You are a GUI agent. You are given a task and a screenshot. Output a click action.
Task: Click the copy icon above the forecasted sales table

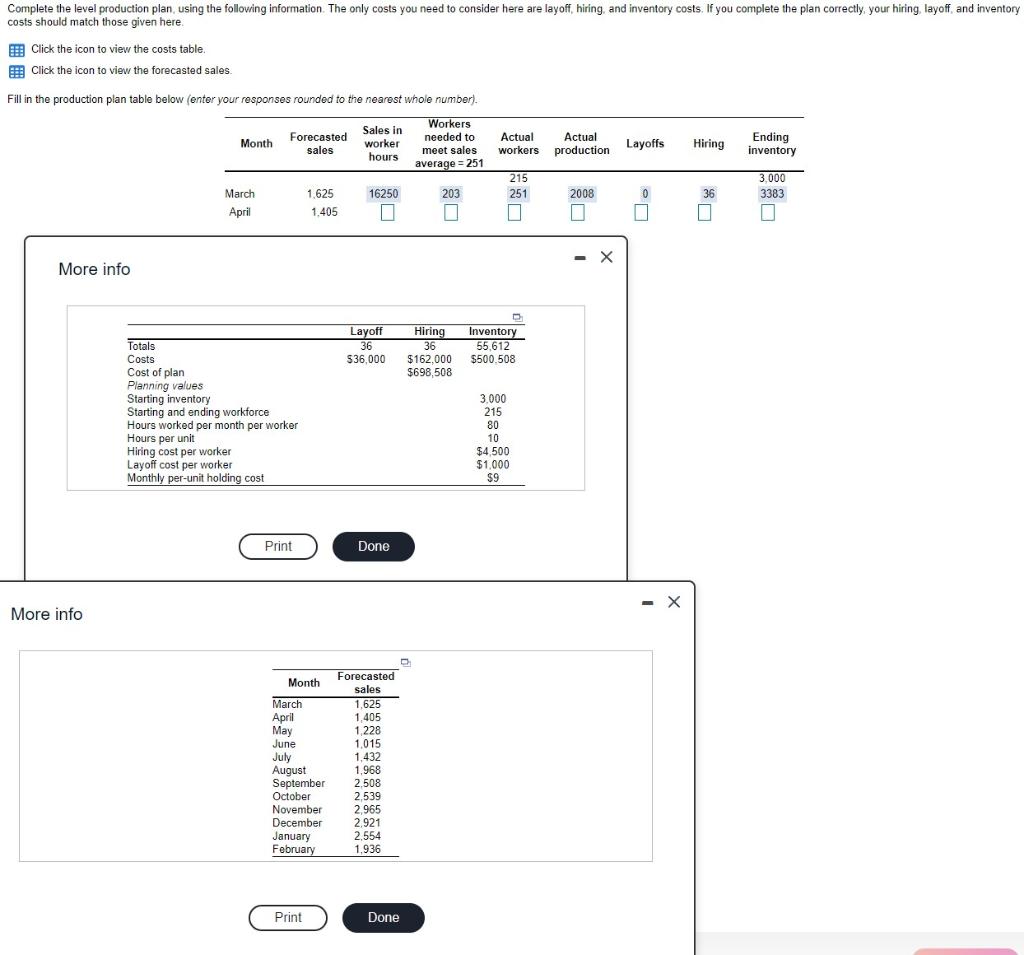[405, 662]
